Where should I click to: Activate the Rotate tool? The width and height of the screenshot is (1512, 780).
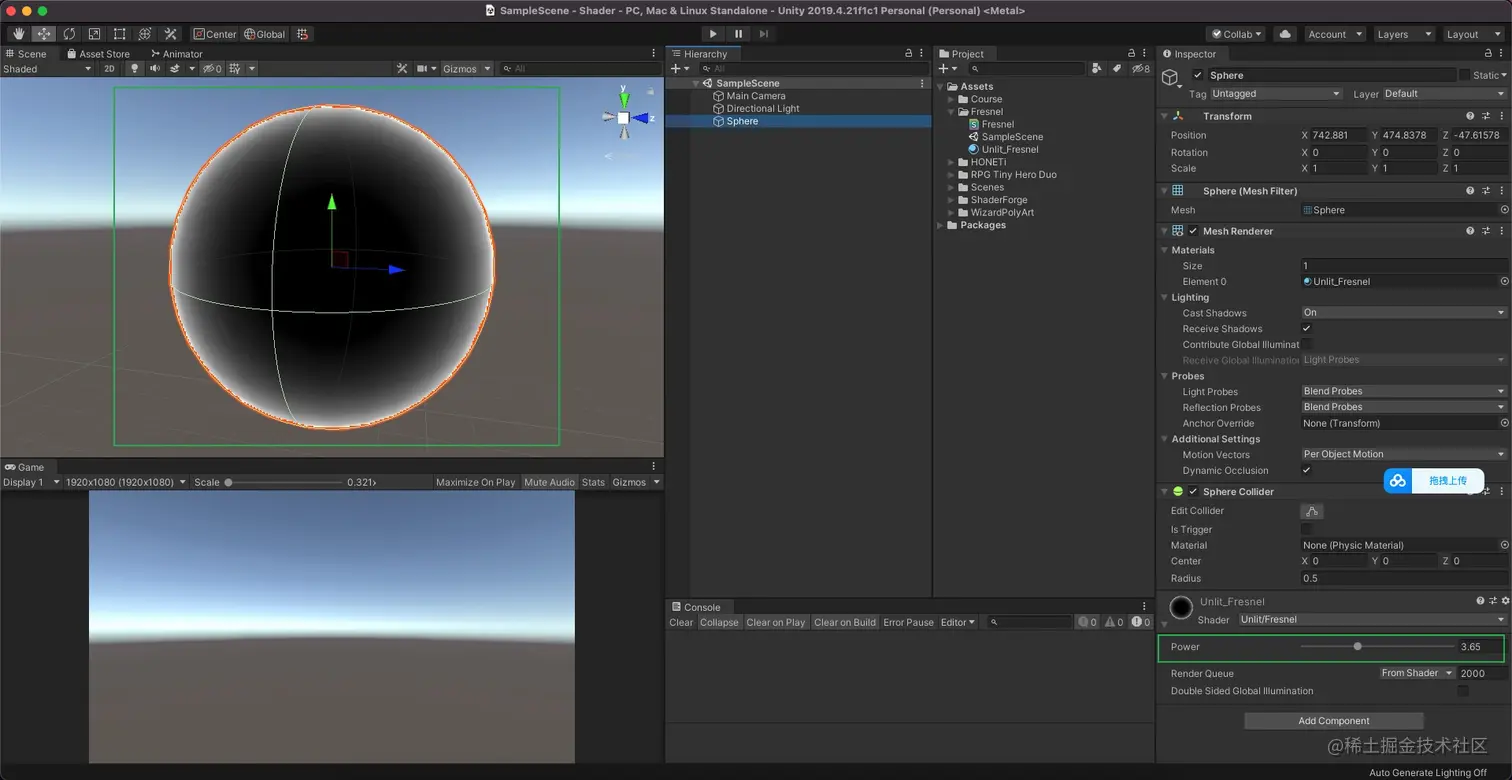click(69, 34)
